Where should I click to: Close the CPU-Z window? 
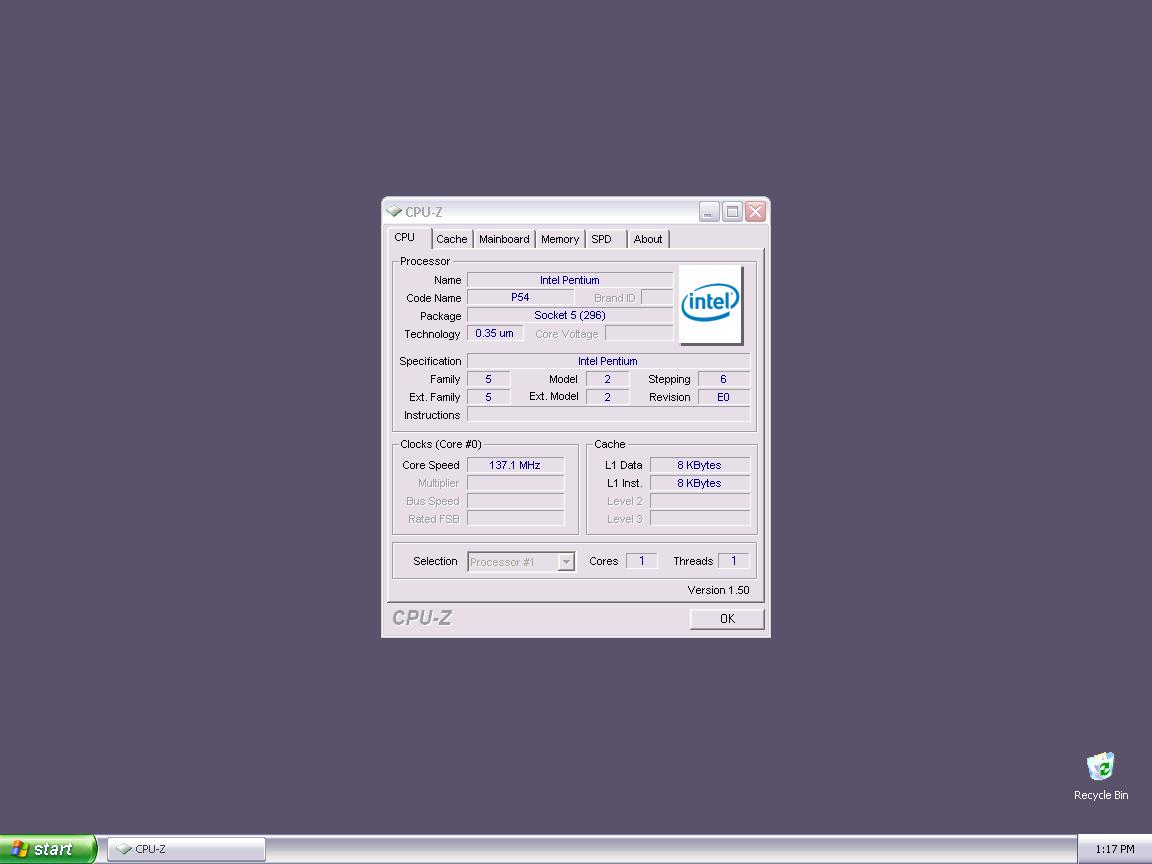(755, 212)
